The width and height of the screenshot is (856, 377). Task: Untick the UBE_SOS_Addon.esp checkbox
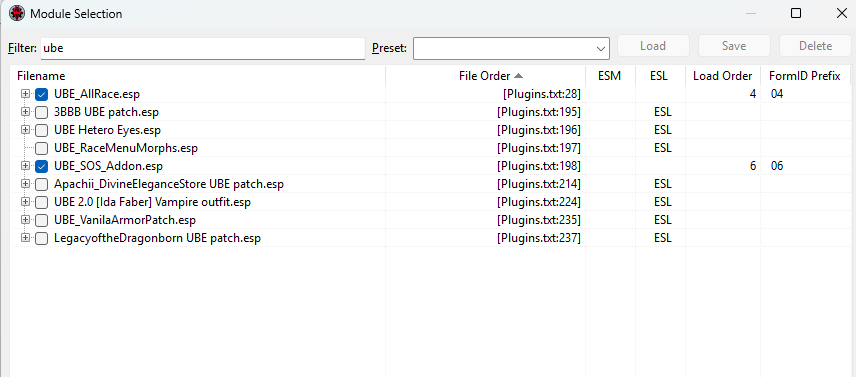[41, 166]
